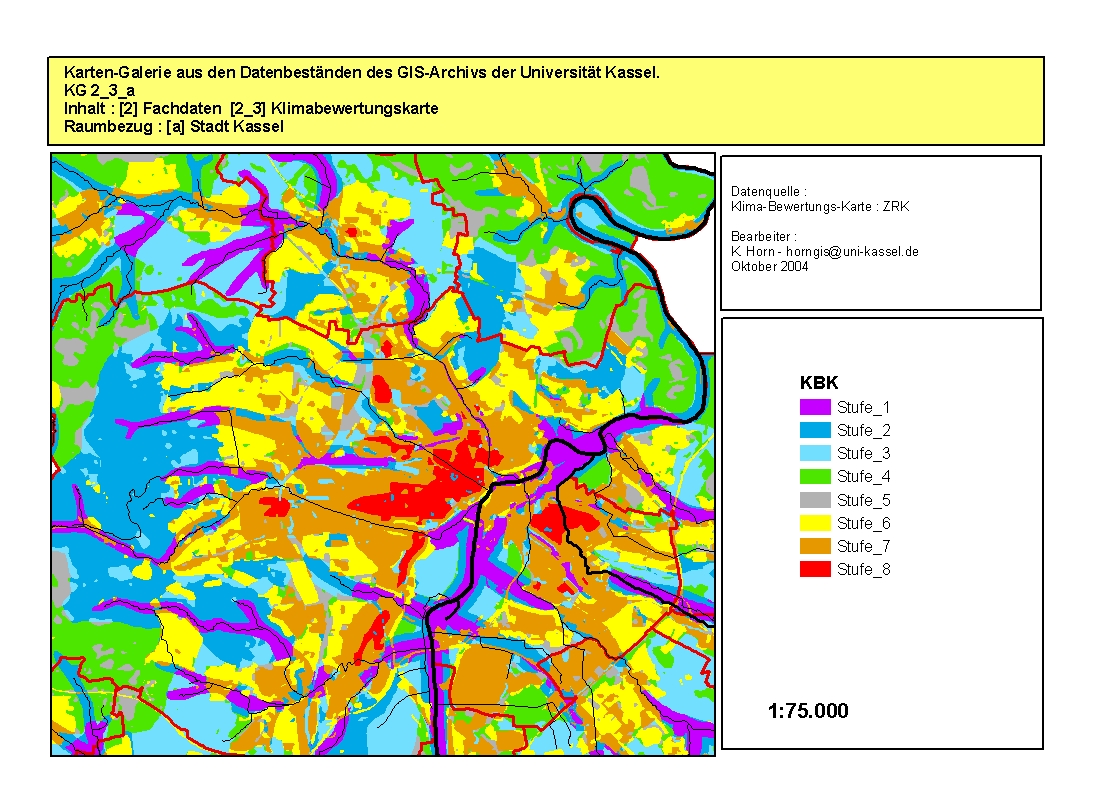Click the 'Inhalt' Klimabewertungskarte header line
Viewport: 1100px width, 800px height.
(250, 109)
